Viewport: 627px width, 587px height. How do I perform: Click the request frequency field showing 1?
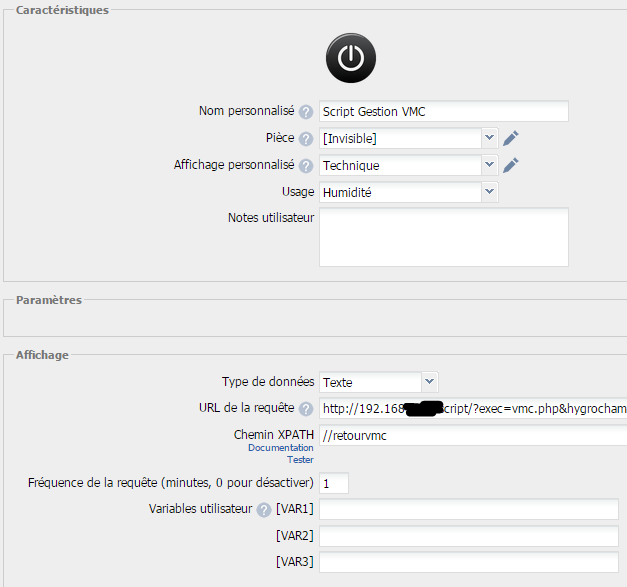[333, 484]
